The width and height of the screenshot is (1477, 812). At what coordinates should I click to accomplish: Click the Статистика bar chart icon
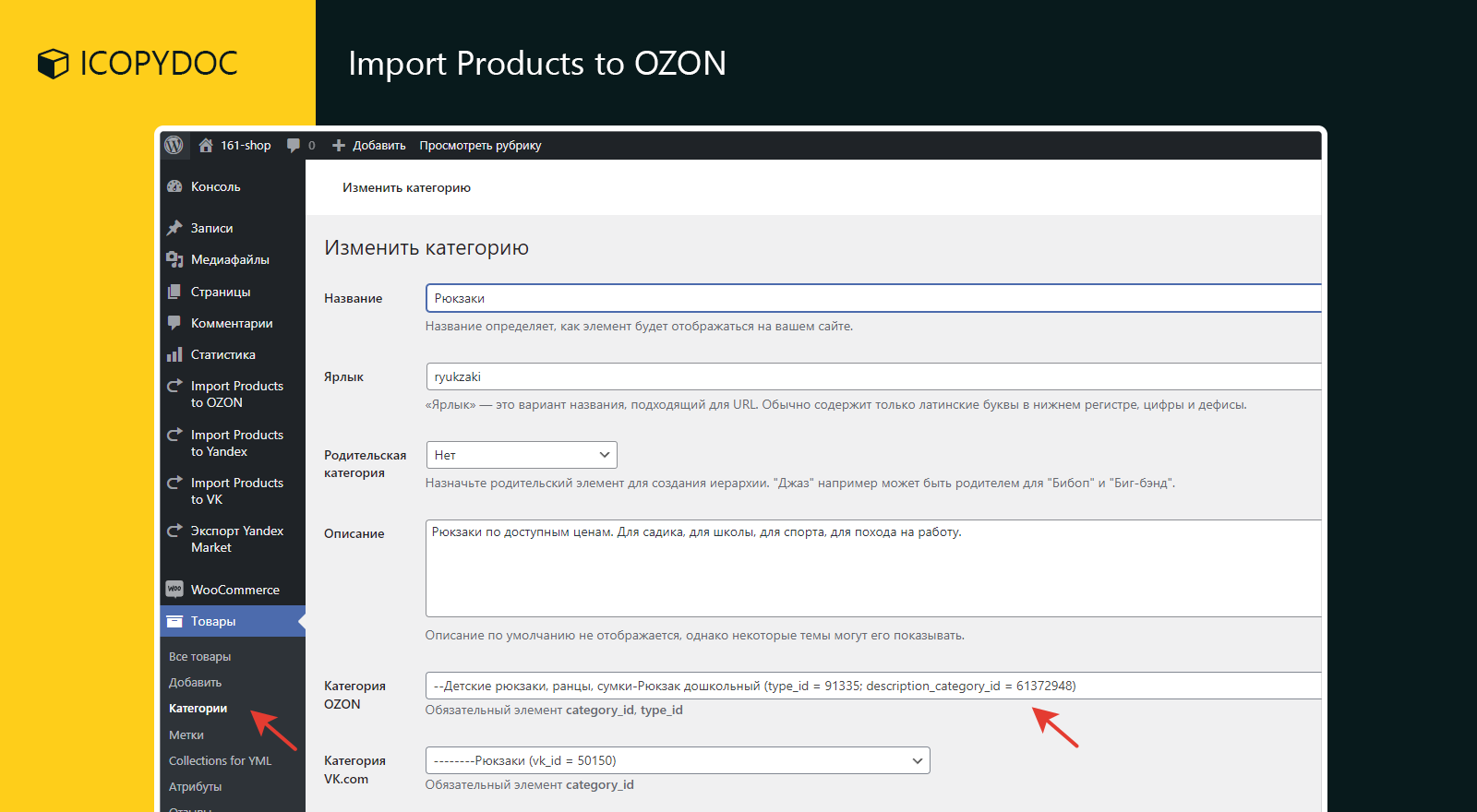(x=174, y=354)
